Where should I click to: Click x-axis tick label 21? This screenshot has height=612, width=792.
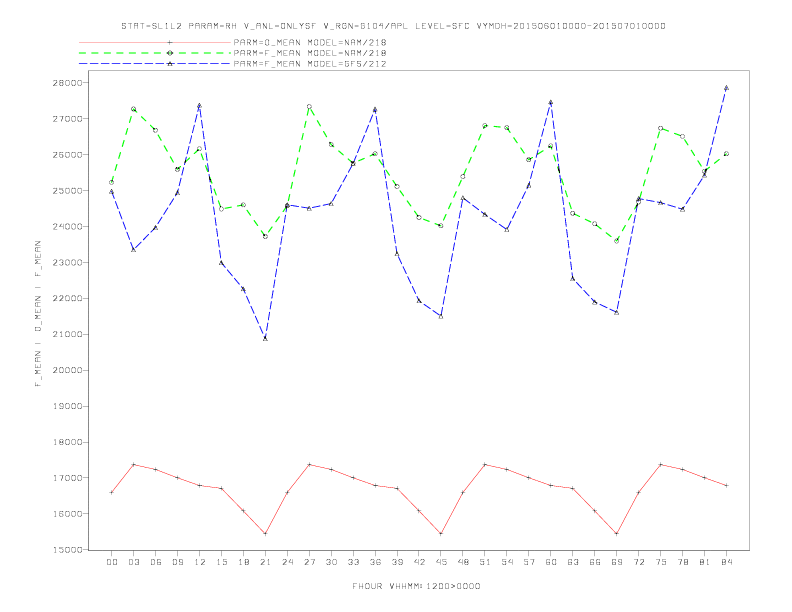pos(265,562)
